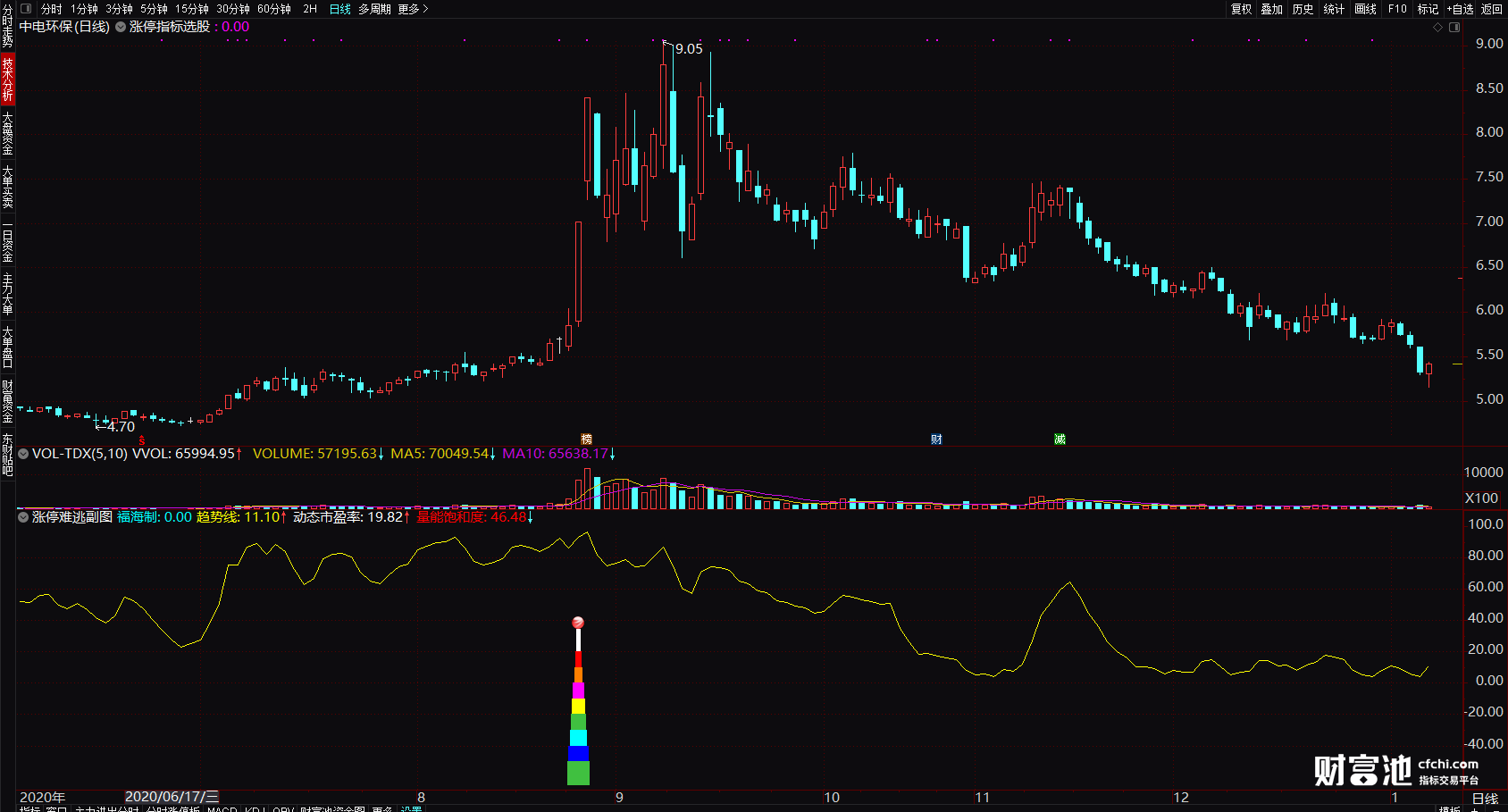Open 大盘资金 side tab
Screen dimensions: 1508x812
pyautogui.click(x=7, y=132)
